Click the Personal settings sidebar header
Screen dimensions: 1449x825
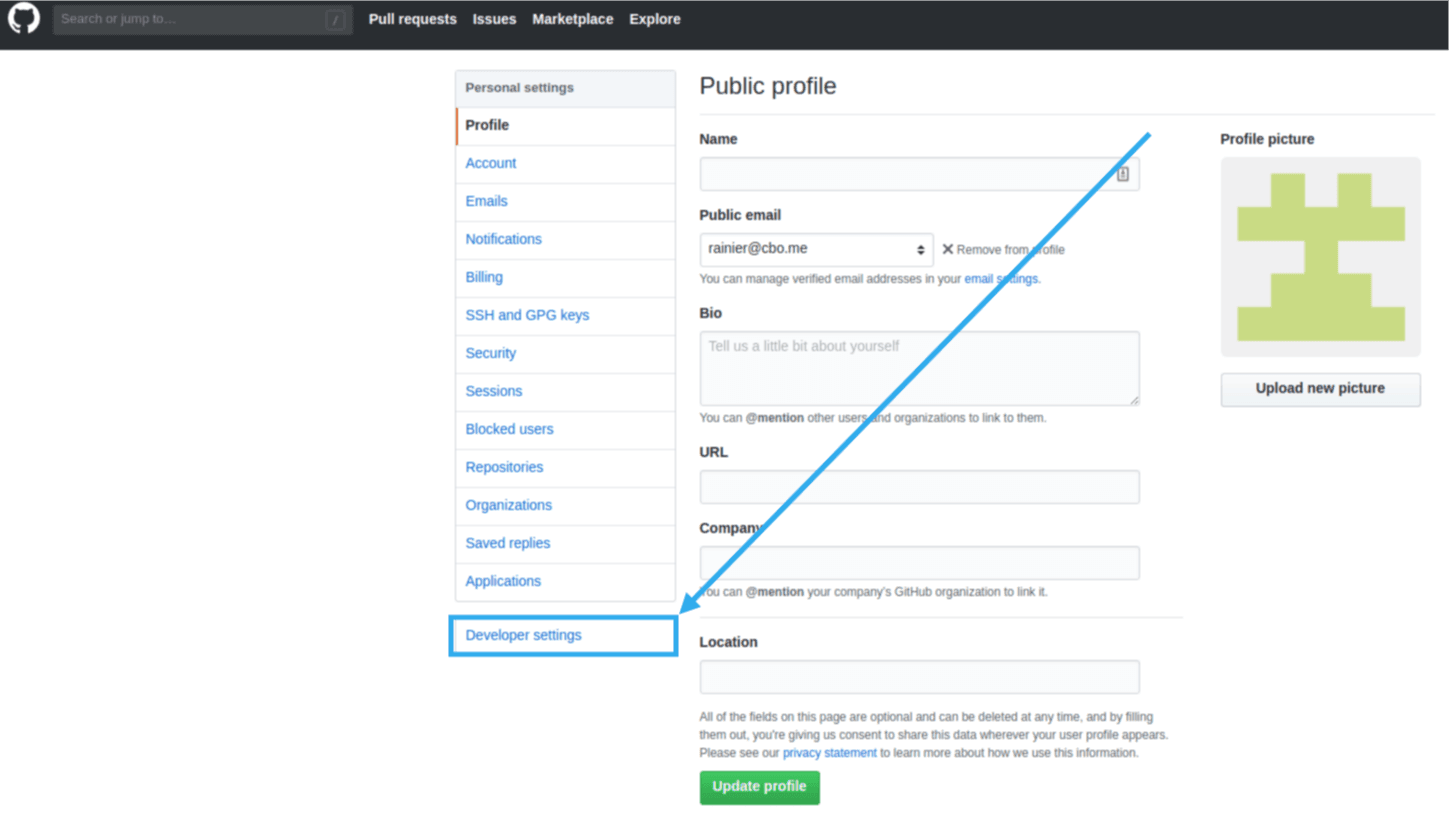point(565,88)
